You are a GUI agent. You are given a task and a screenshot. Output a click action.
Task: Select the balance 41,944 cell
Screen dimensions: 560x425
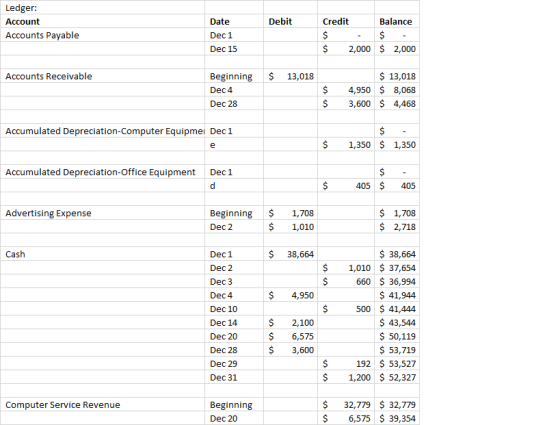[x=397, y=295]
